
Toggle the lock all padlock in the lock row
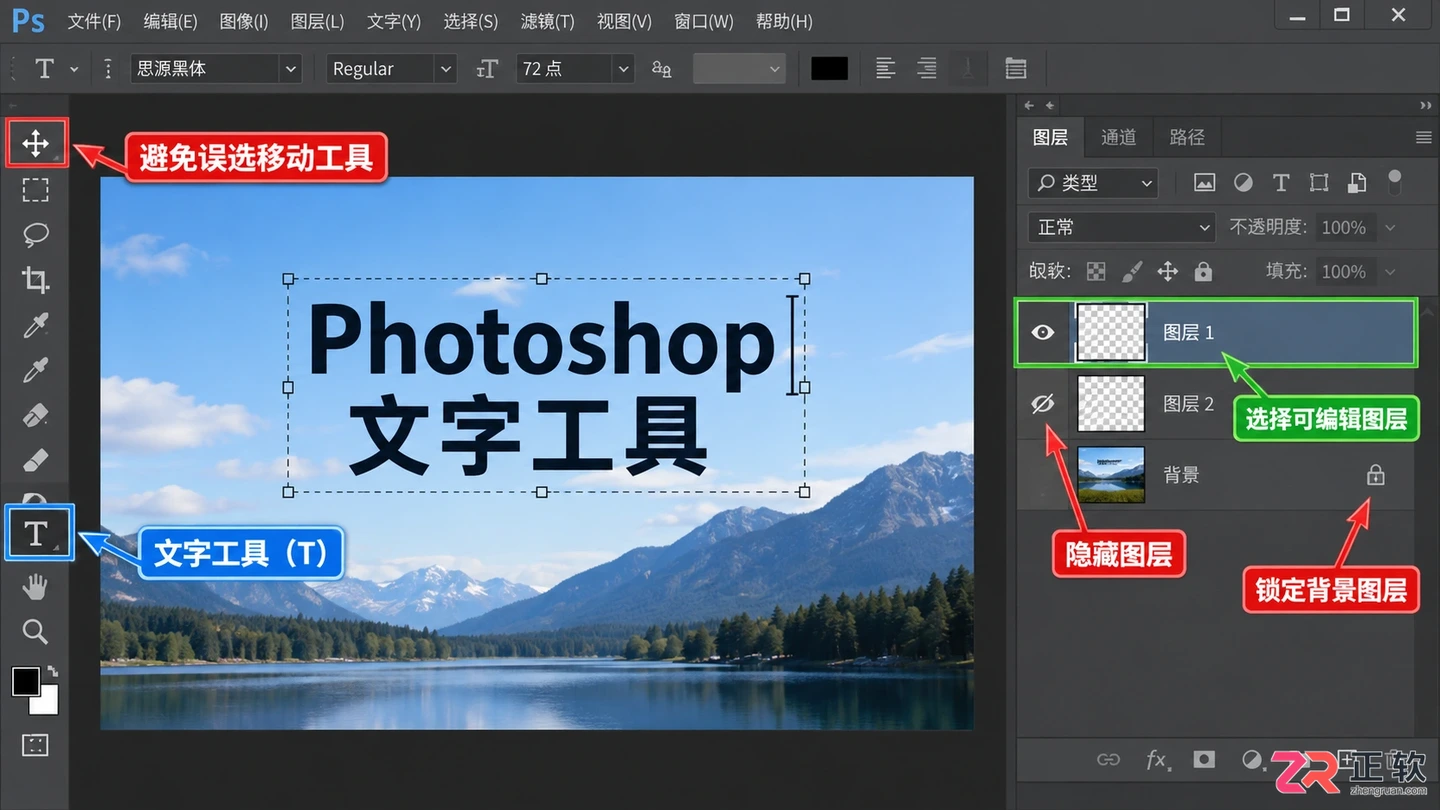(1203, 271)
